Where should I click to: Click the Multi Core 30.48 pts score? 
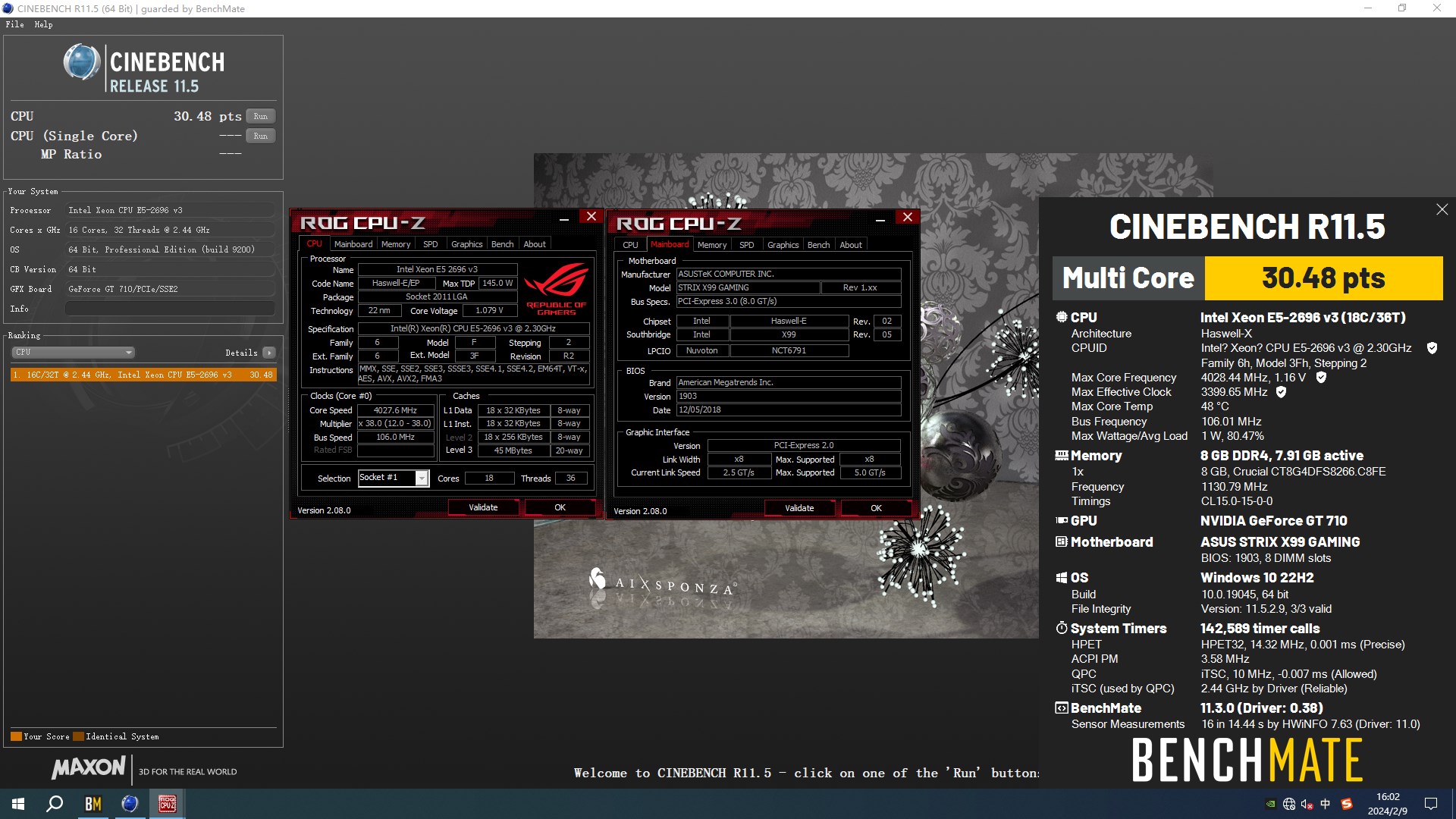(1323, 278)
